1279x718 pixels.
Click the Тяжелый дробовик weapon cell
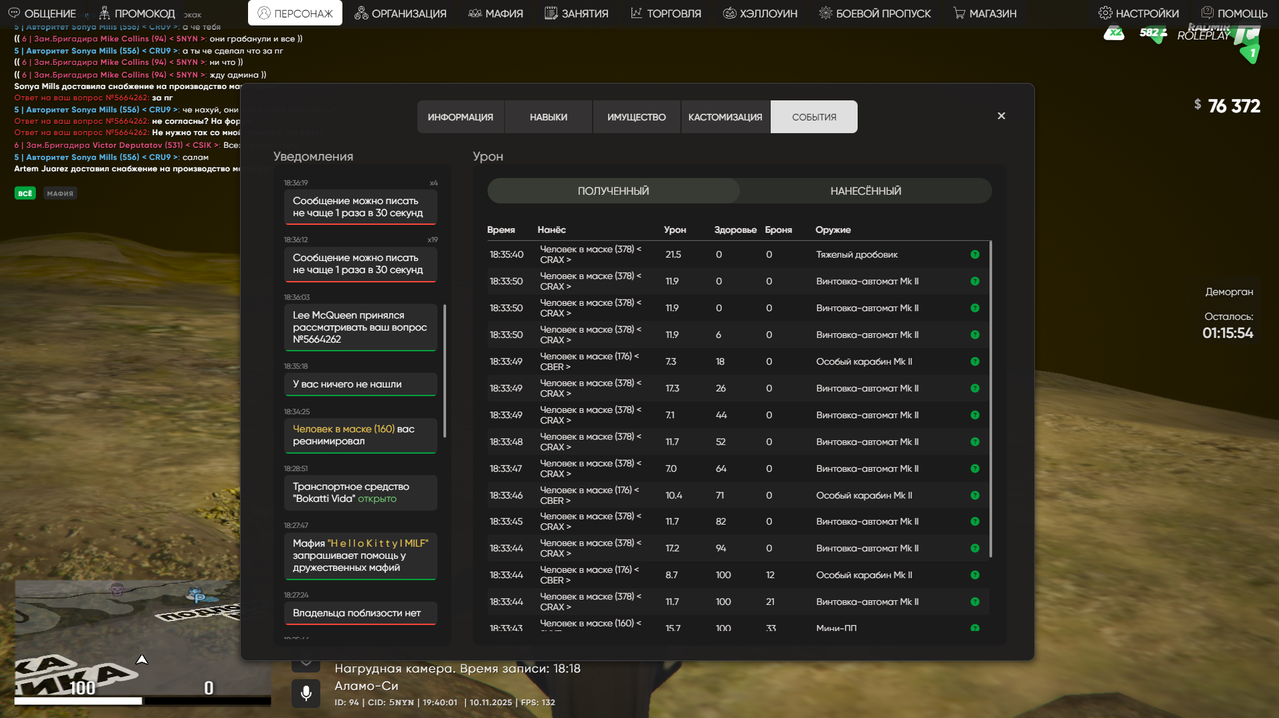[x=857, y=255]
